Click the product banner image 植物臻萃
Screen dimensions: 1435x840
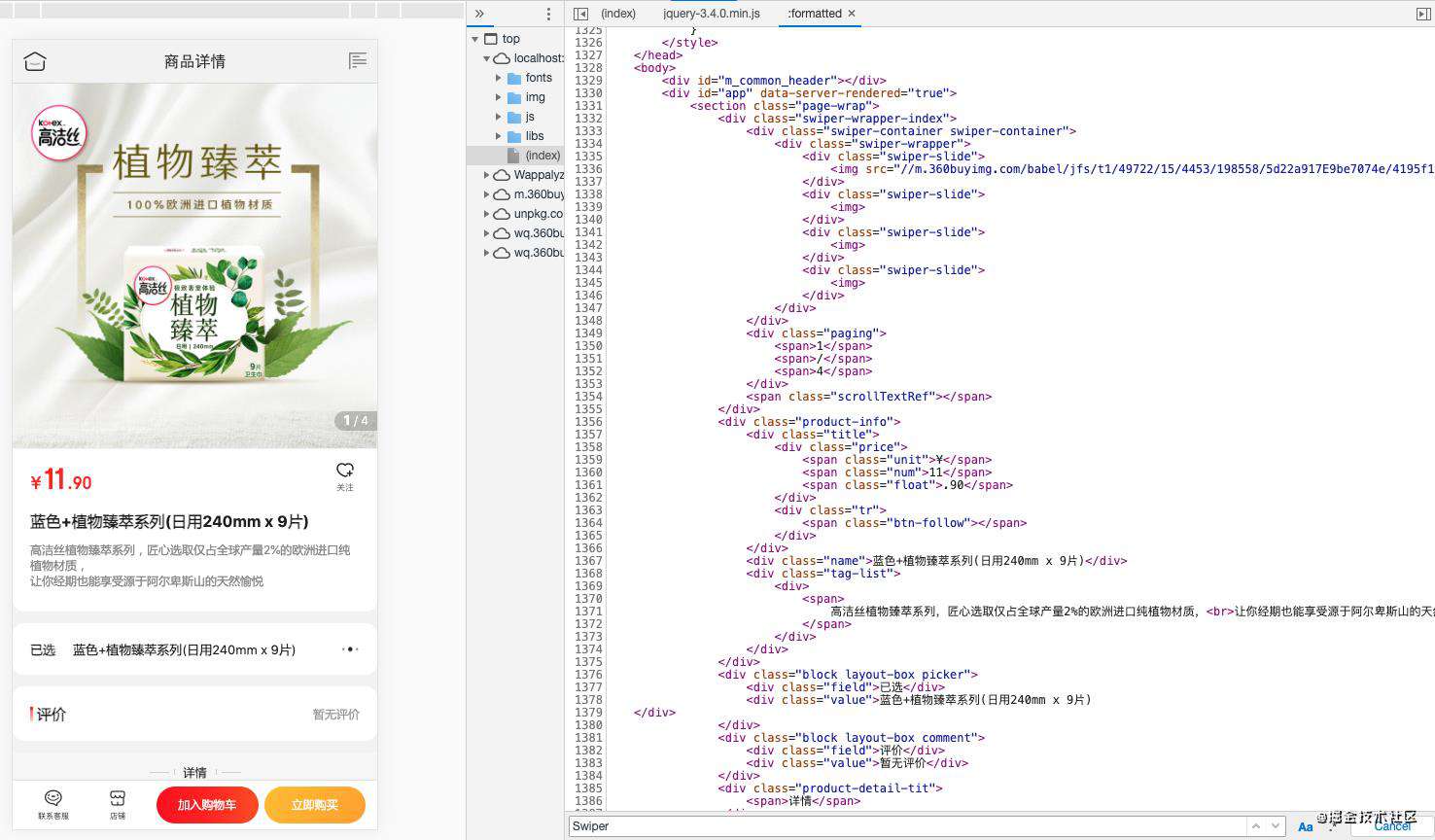194,264
